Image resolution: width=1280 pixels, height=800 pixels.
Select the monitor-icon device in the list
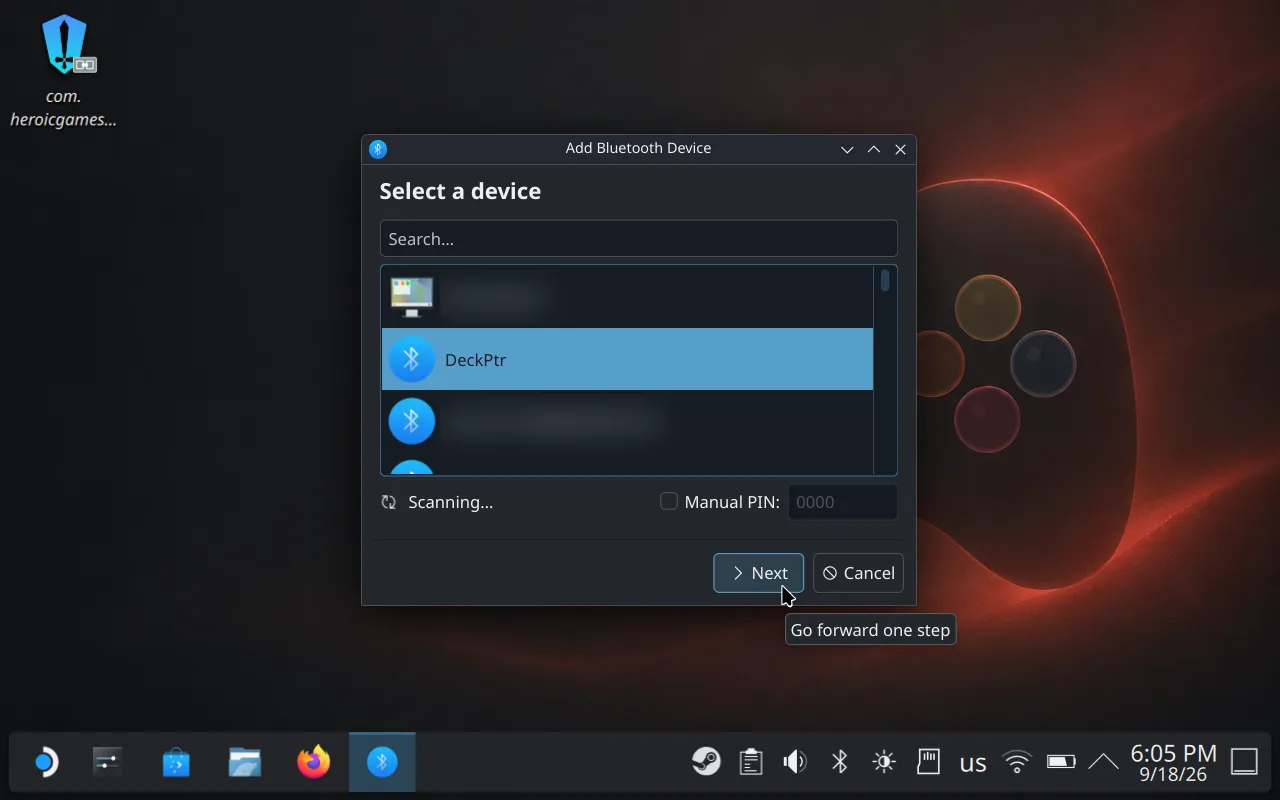point(627,297)
